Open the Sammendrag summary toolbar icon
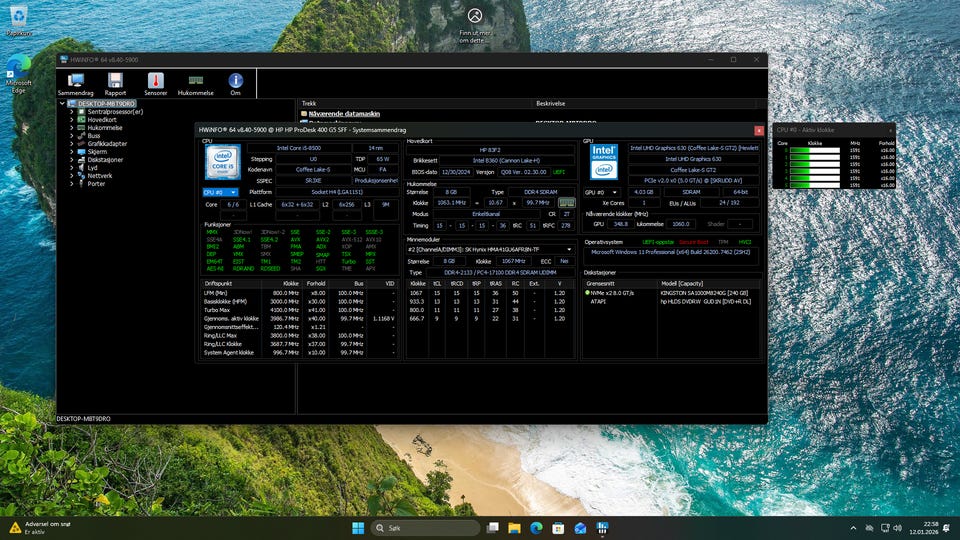The width and height of the screenshot is (960, 540). [75, 83]
